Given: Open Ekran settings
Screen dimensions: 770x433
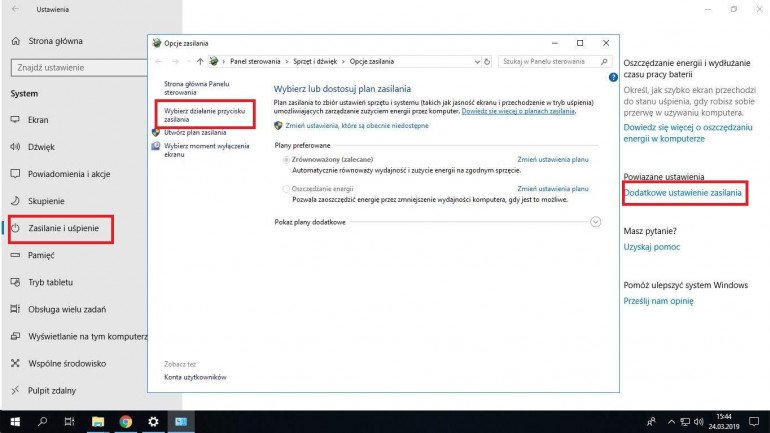Looking at the screenshot, I should pos(38,120).
